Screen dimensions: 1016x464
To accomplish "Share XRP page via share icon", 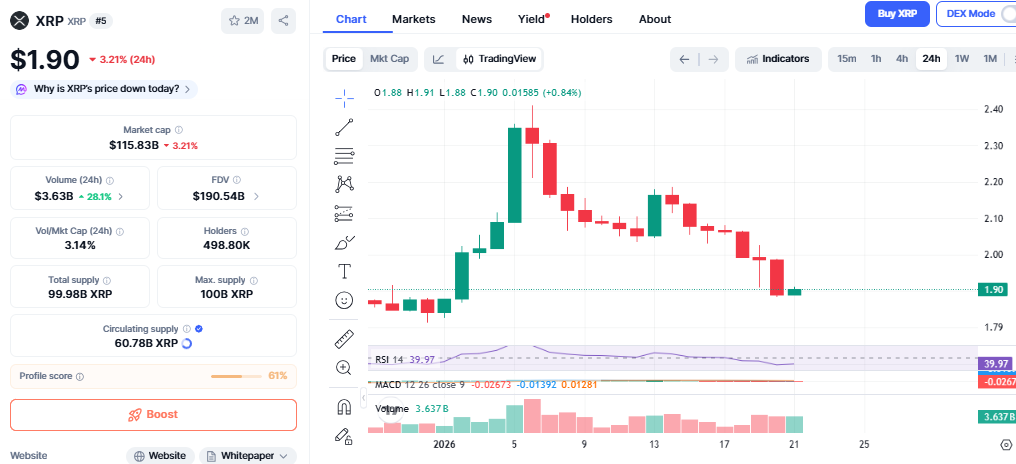I will 284,20.
